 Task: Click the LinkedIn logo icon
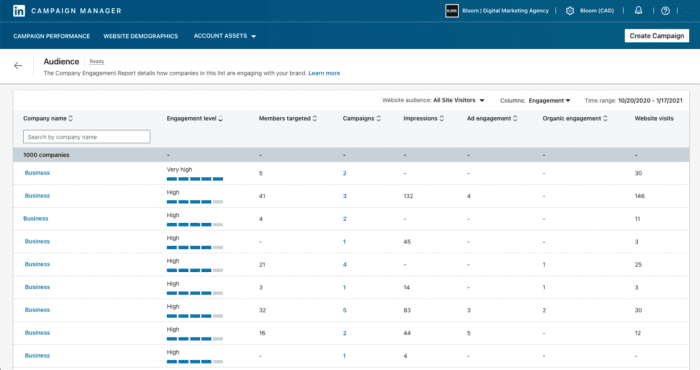click(x=19, y=11)
